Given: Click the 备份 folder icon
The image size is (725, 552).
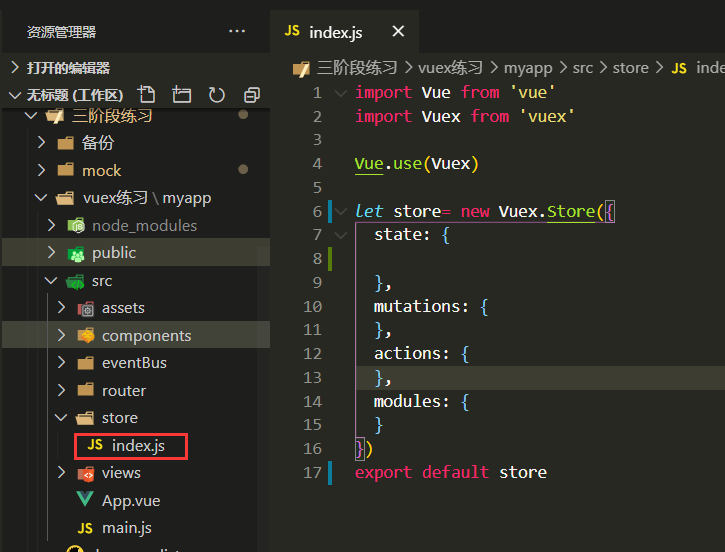Looking at the screenshot, I should (66, 143).
